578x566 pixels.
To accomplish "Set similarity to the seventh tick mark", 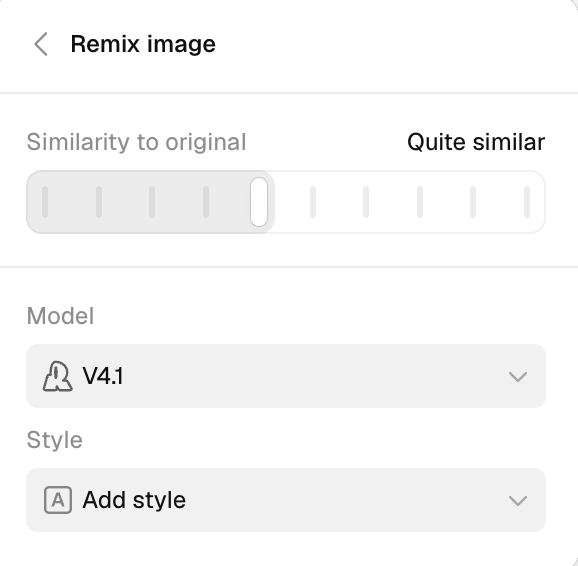I will click(x=366, y=202).
